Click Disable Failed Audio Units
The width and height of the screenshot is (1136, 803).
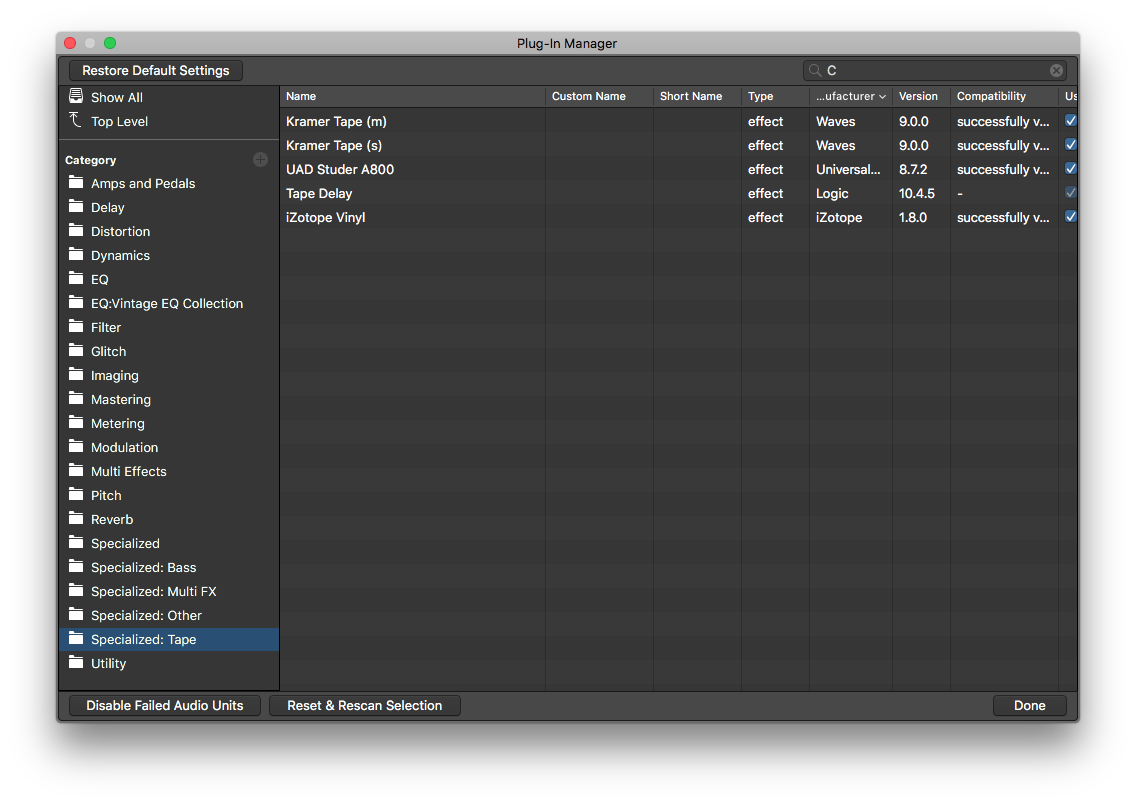pos(163,705)
